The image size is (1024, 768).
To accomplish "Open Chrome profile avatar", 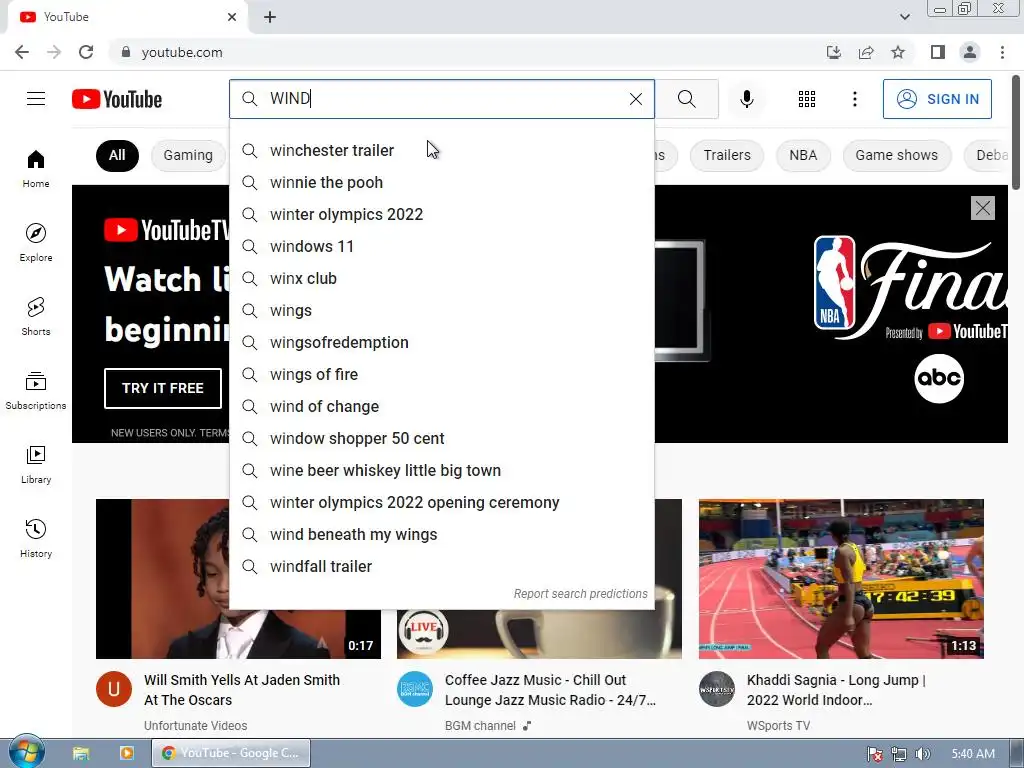I will (x=970, y=52).
